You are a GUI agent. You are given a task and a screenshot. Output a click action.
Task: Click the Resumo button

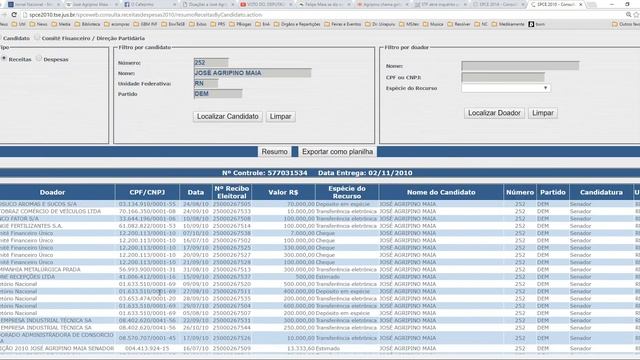pyautogui.click(x=274, y=151)
